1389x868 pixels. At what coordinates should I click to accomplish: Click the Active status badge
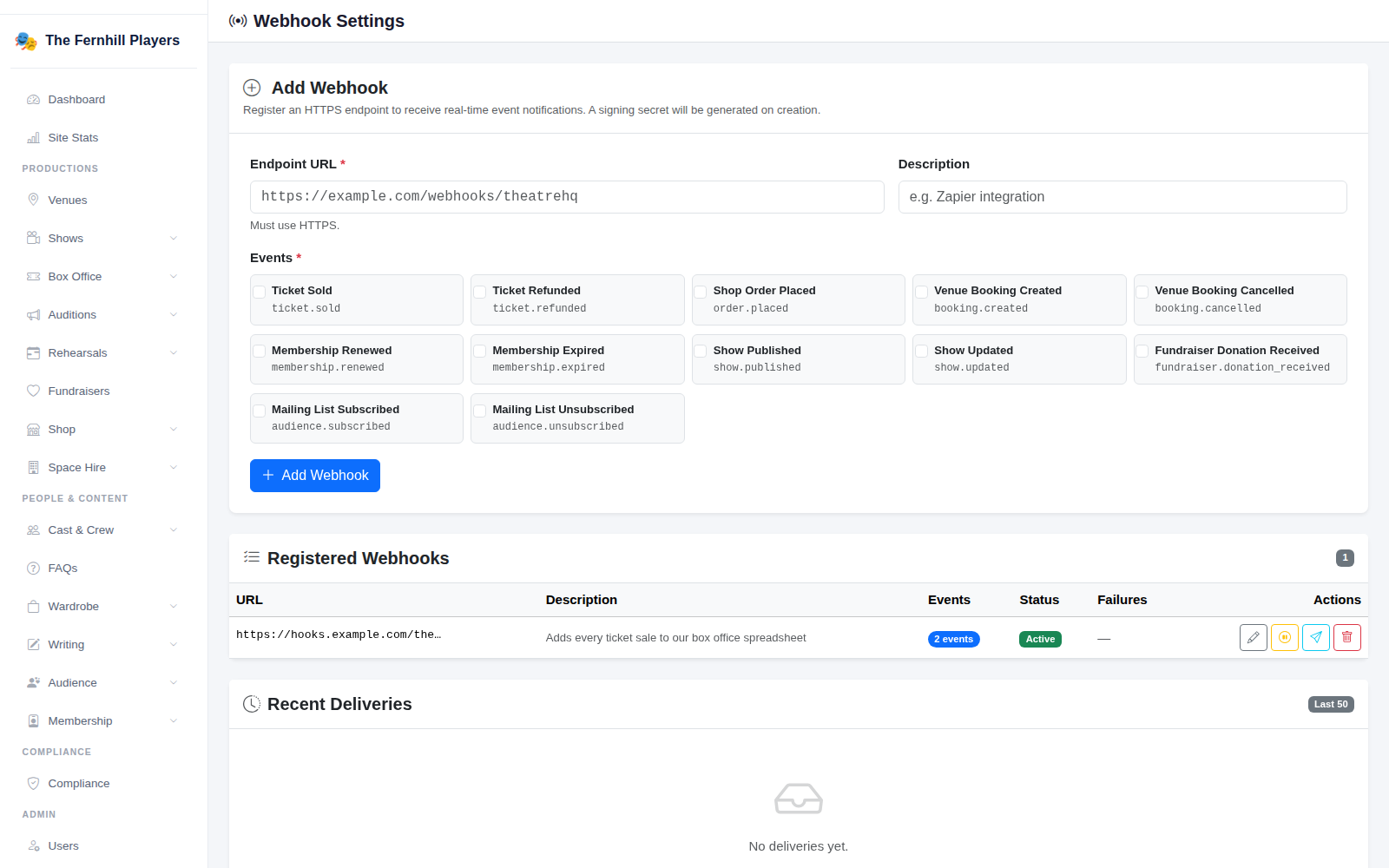[x=1040, y=639]
